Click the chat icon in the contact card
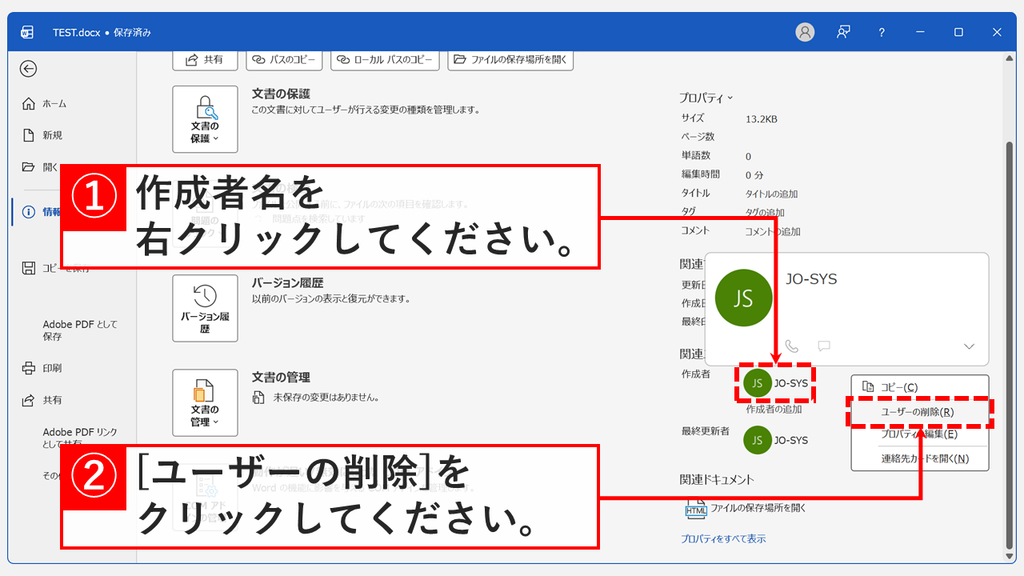This screenshot has height=576, width=1024. point(824,346)
